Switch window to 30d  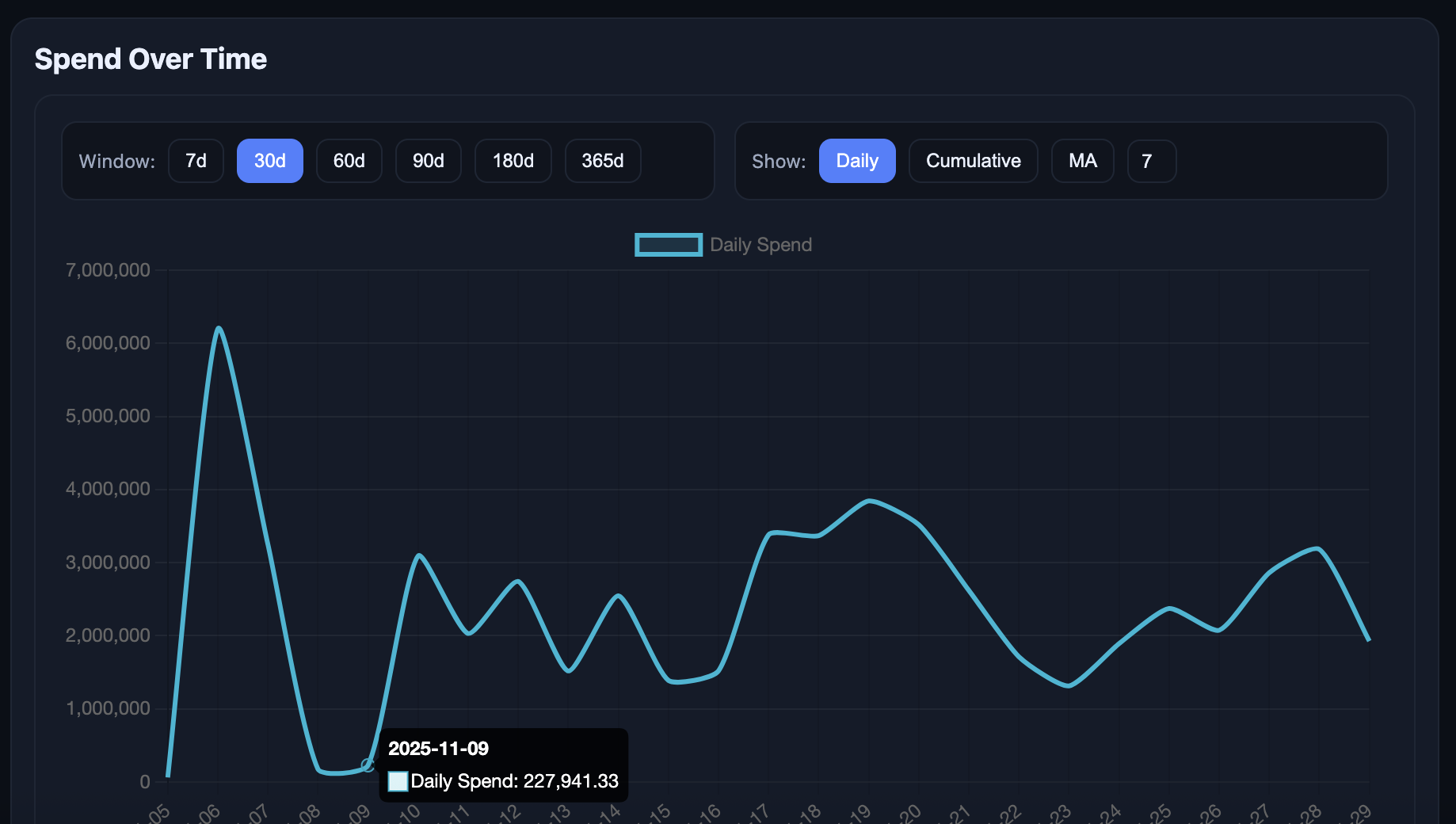269,161
